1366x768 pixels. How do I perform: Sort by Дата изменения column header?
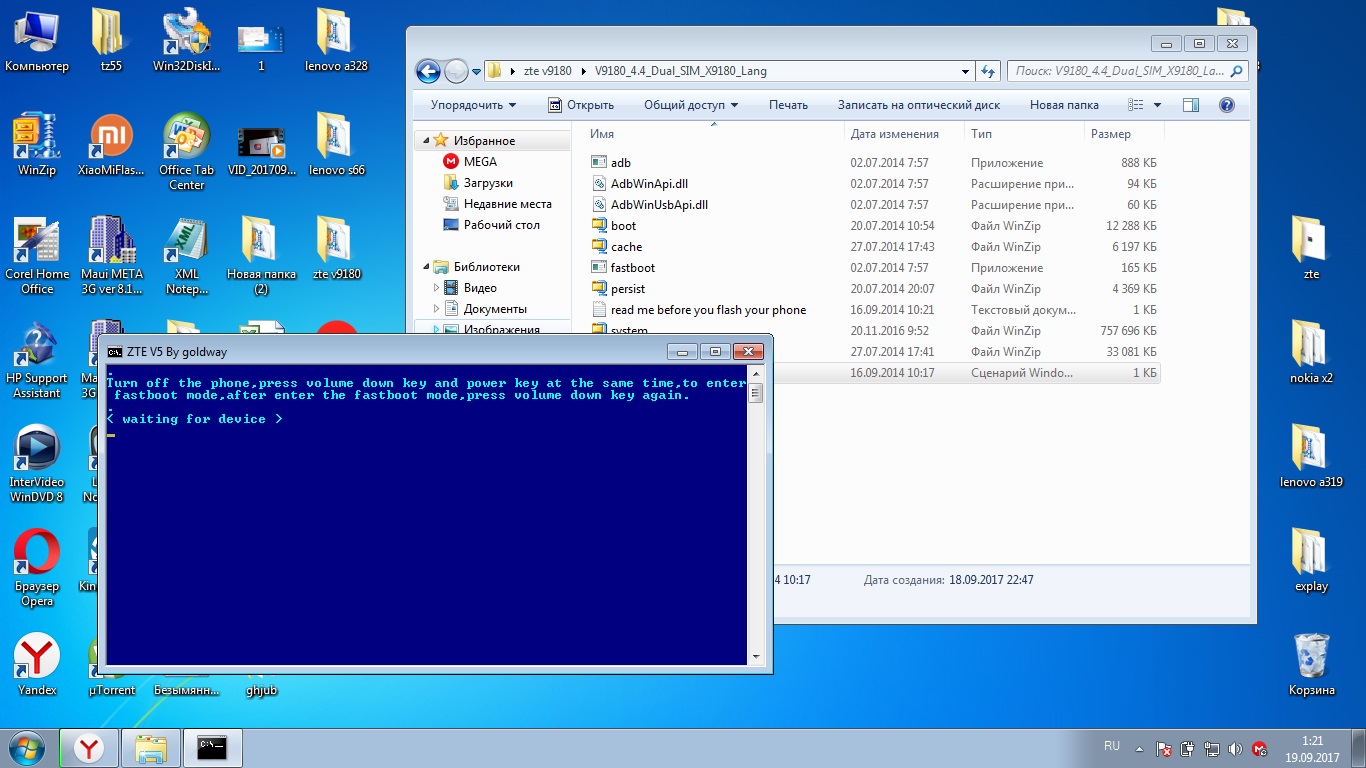click(x=894, y=134)
